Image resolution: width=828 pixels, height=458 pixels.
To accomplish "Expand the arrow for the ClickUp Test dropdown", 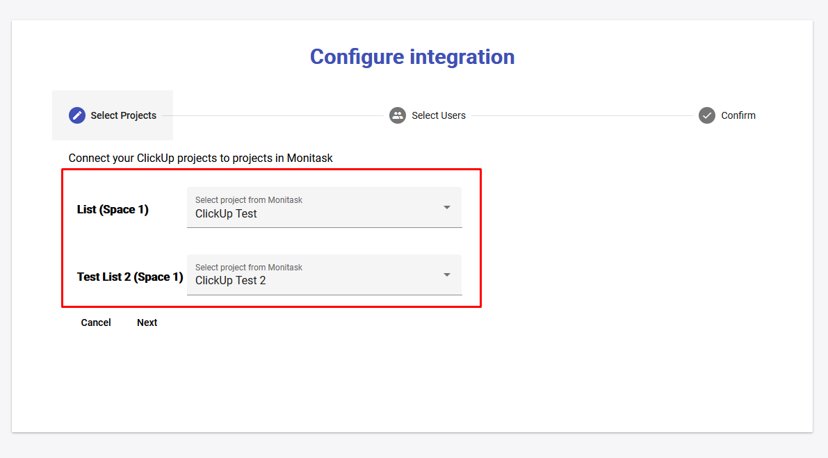I will point(446,208).
